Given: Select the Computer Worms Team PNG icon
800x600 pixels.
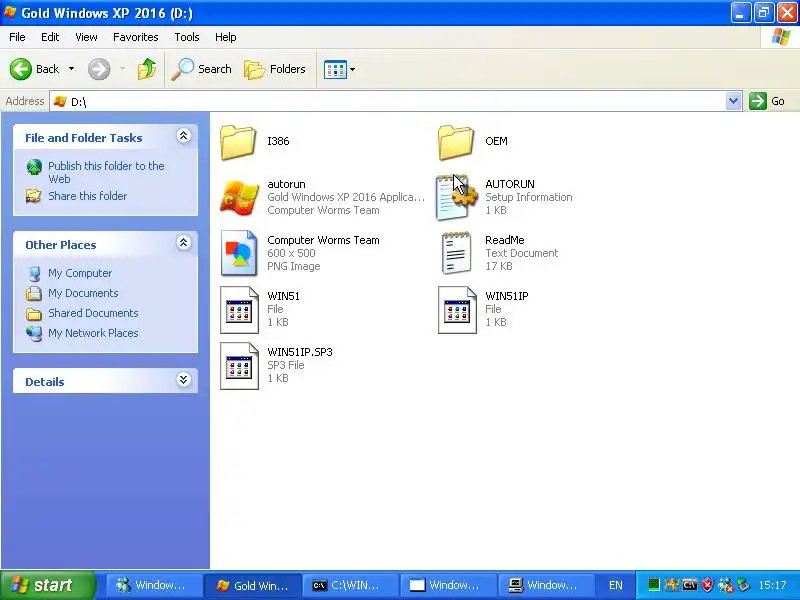Looking at the screenshot, I should pos(239,253).
